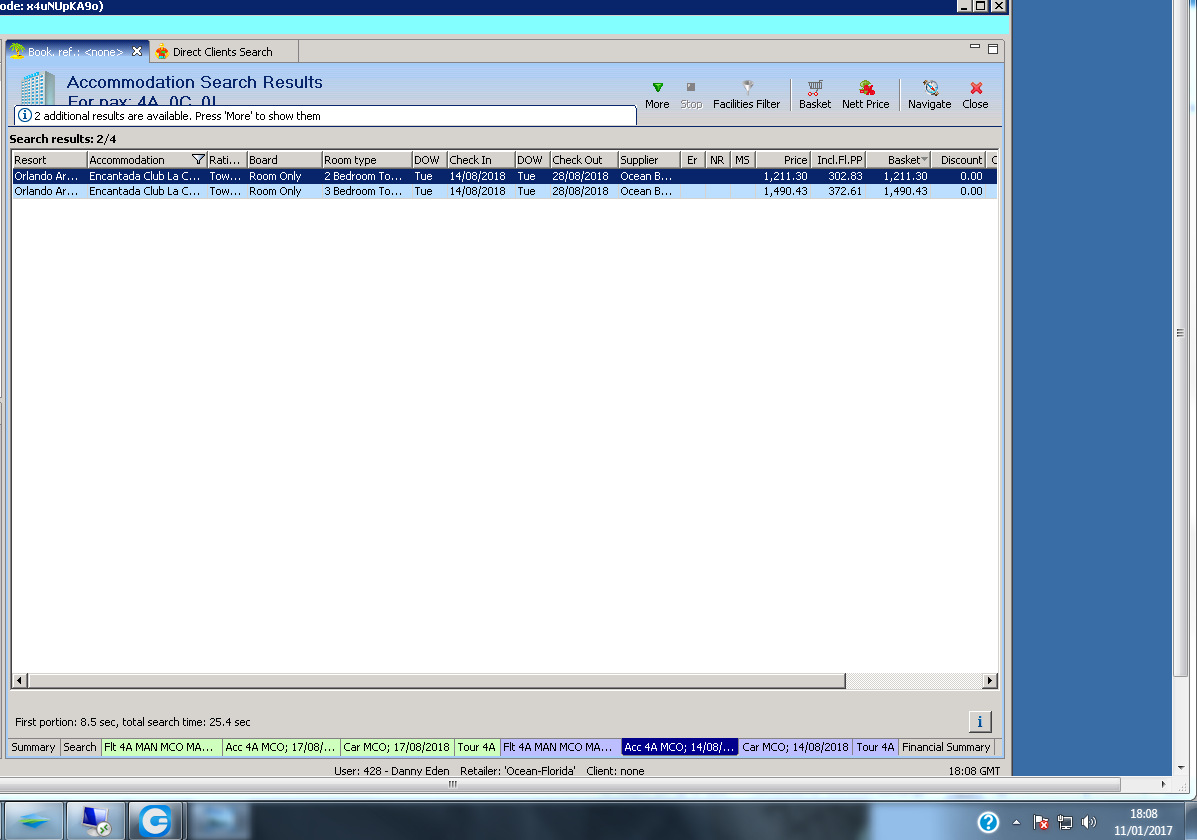Open the purple Flt 4A MAN MCO tab
This screenshot has width=1197, height=840.
(x=560, y=747)
